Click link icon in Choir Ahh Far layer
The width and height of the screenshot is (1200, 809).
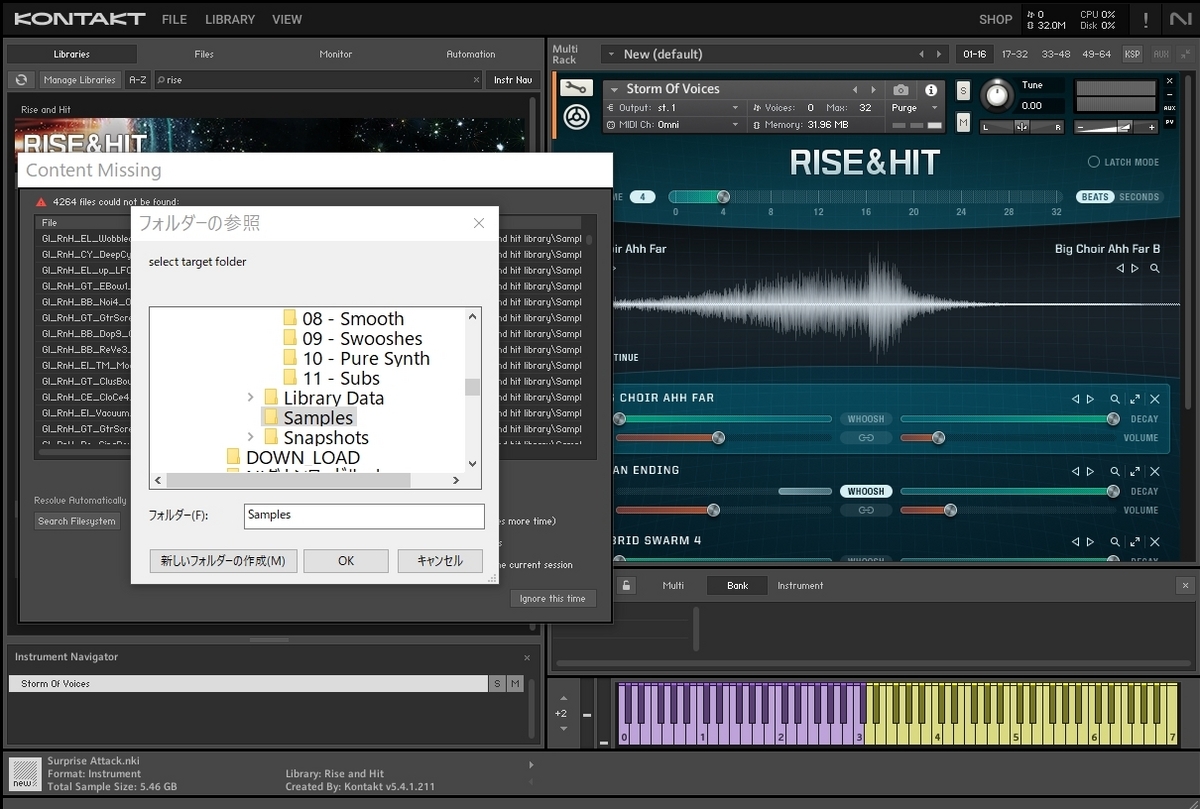[866, 438]
